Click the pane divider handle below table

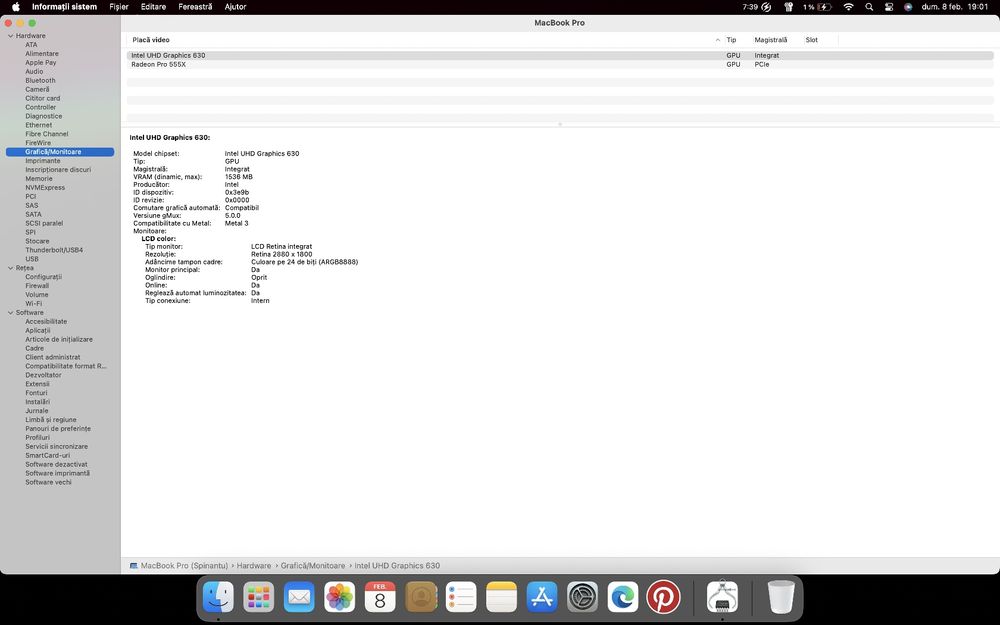pyautogui.click(x=560, y=124)
